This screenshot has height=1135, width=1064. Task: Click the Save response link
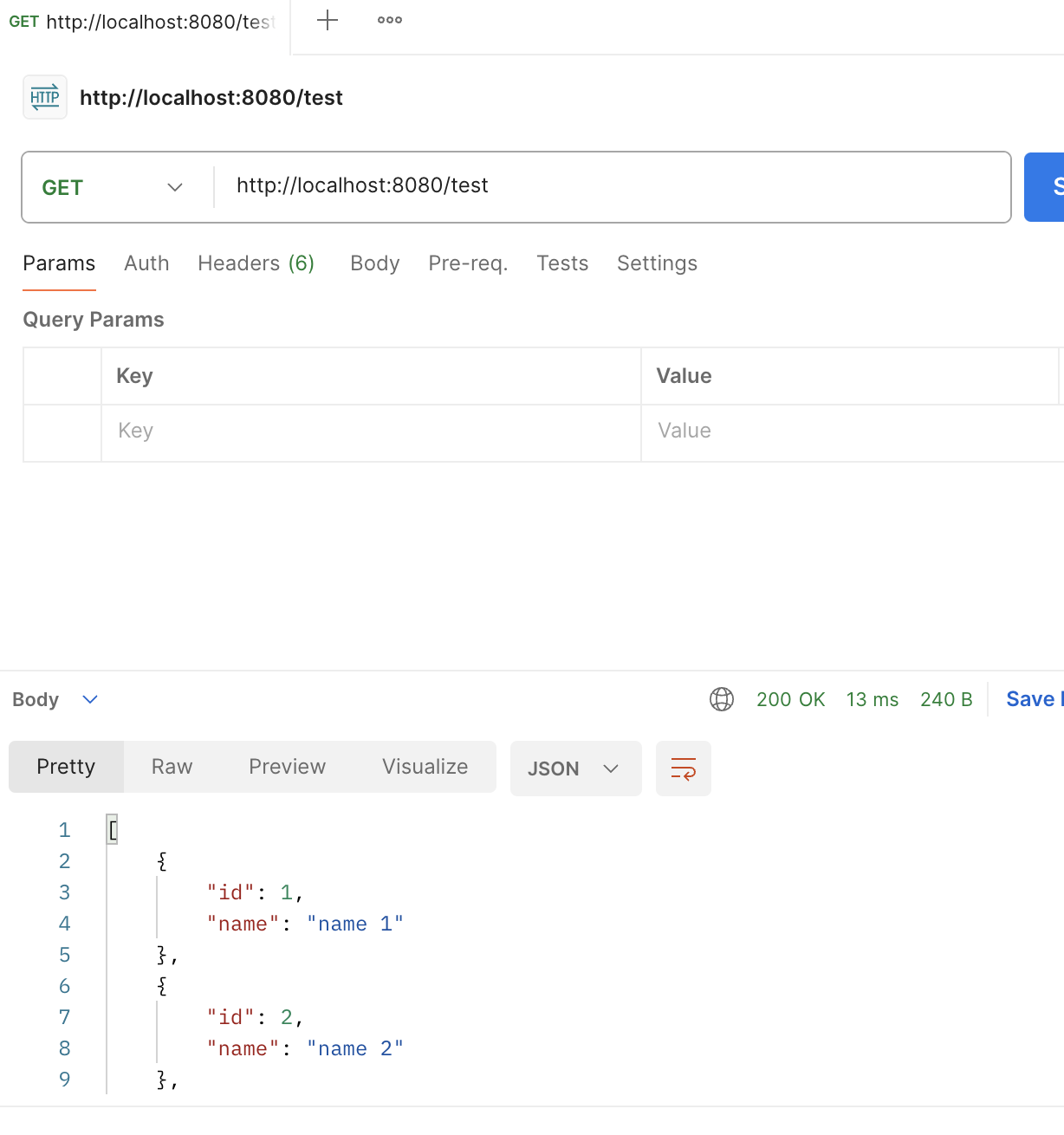(x=1033, y=699)
